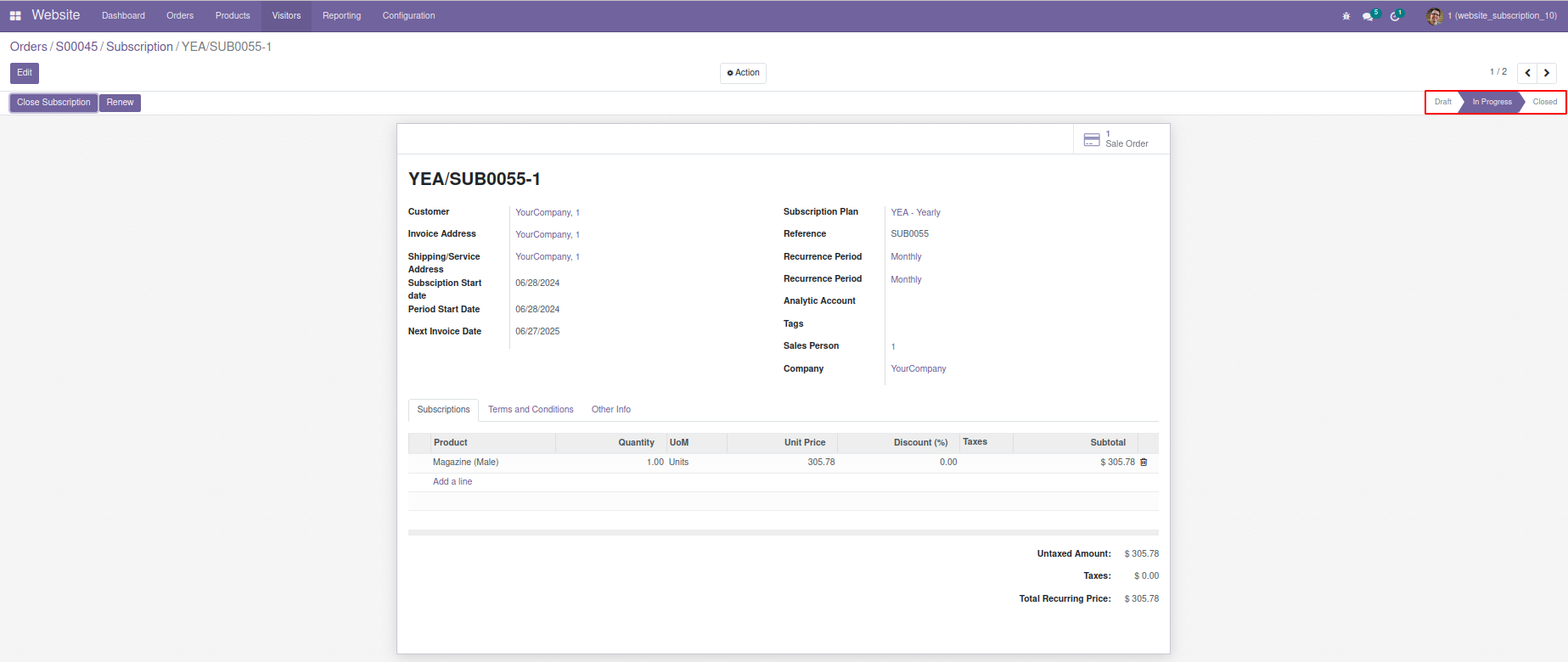1568x662 pixels.
Task: Delete the Magazine (Male) line with trash icon
Action: click(1144, 463)
